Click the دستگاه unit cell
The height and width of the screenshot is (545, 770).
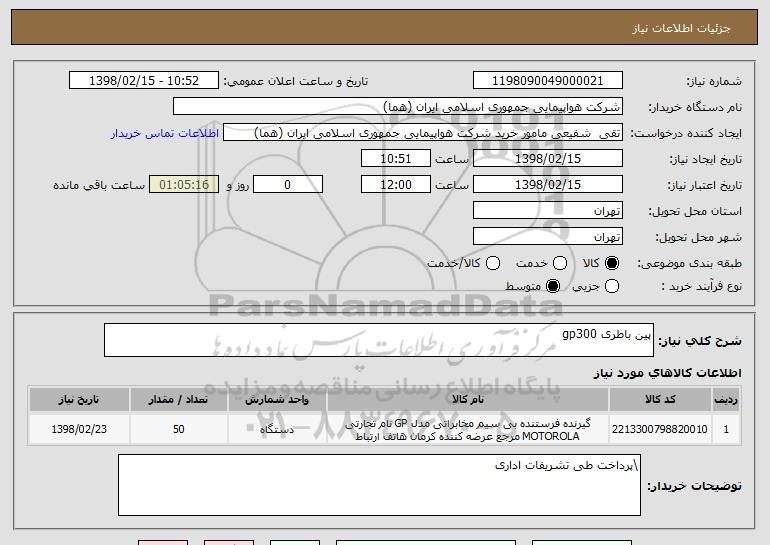[277, 429]
